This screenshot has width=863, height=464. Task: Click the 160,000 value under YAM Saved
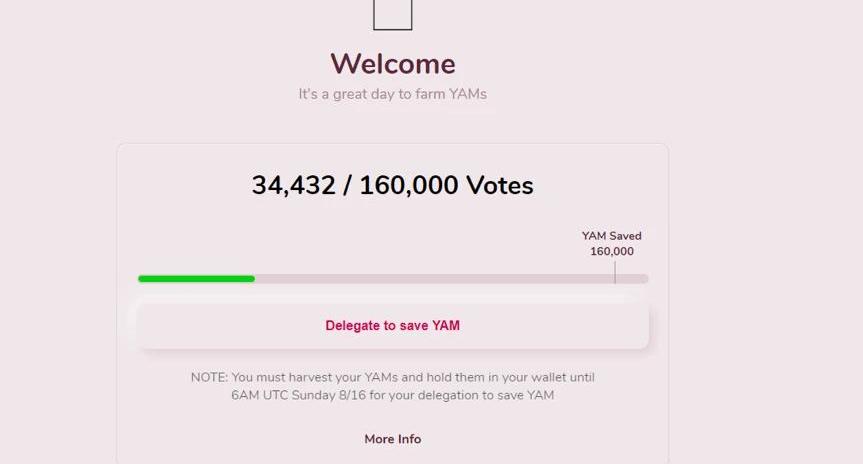coord(611,252)
